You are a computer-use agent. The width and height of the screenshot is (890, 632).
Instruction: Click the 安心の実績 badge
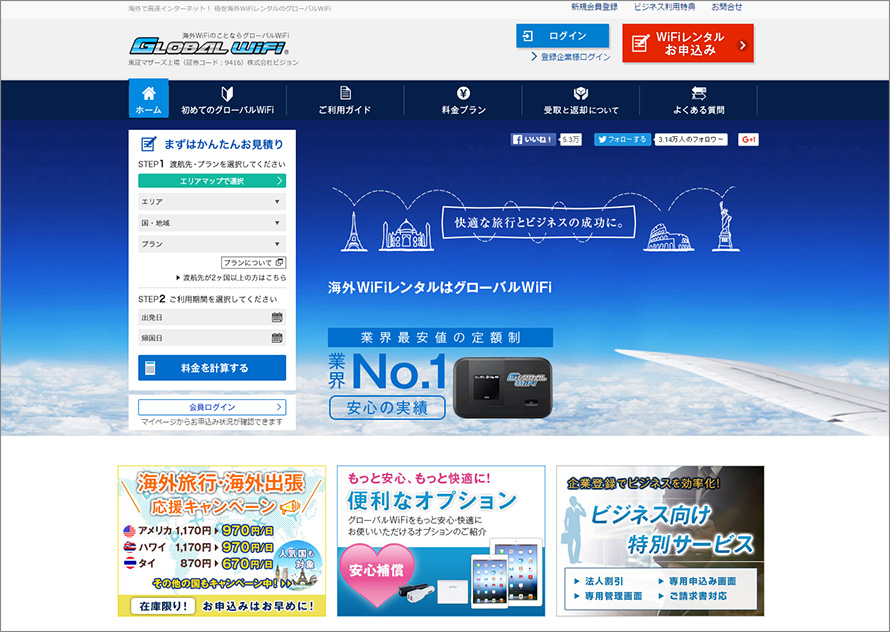(387, 407)
